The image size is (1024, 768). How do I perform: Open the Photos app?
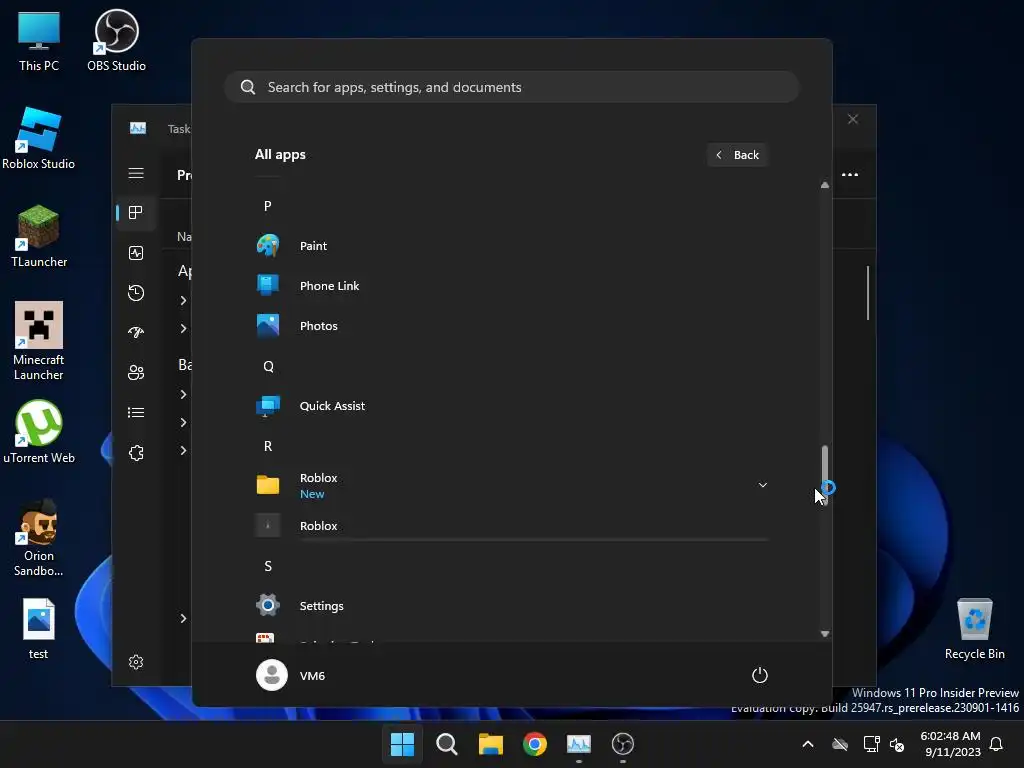point(512,325)
